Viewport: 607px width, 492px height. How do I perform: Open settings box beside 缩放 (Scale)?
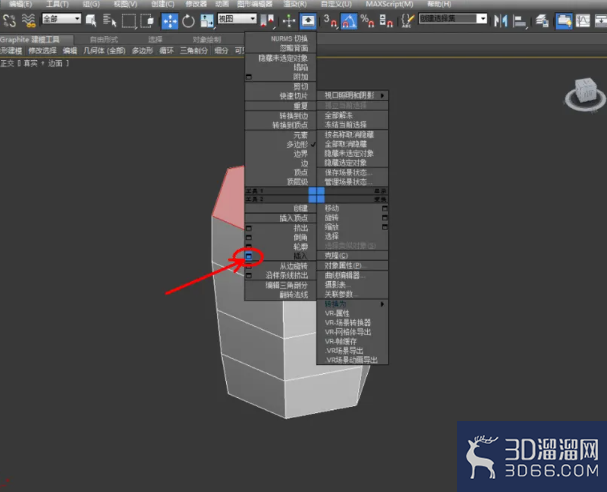385,227
